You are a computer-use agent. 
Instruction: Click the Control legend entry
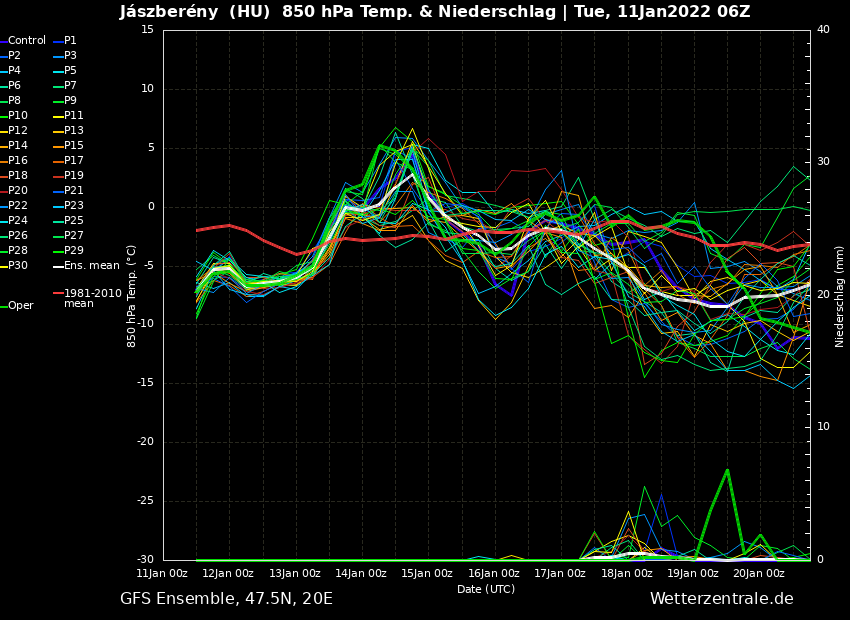click(27, 41)
